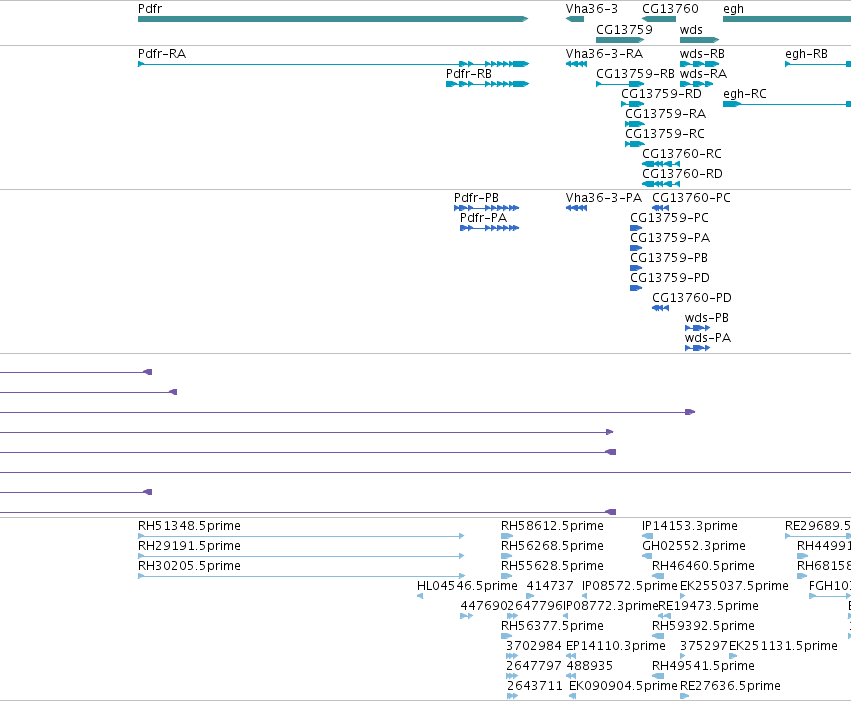The height and width of the screenshot is (701, 851).
Task: Click the RH51348.5prime EST label
Action: 189,526
